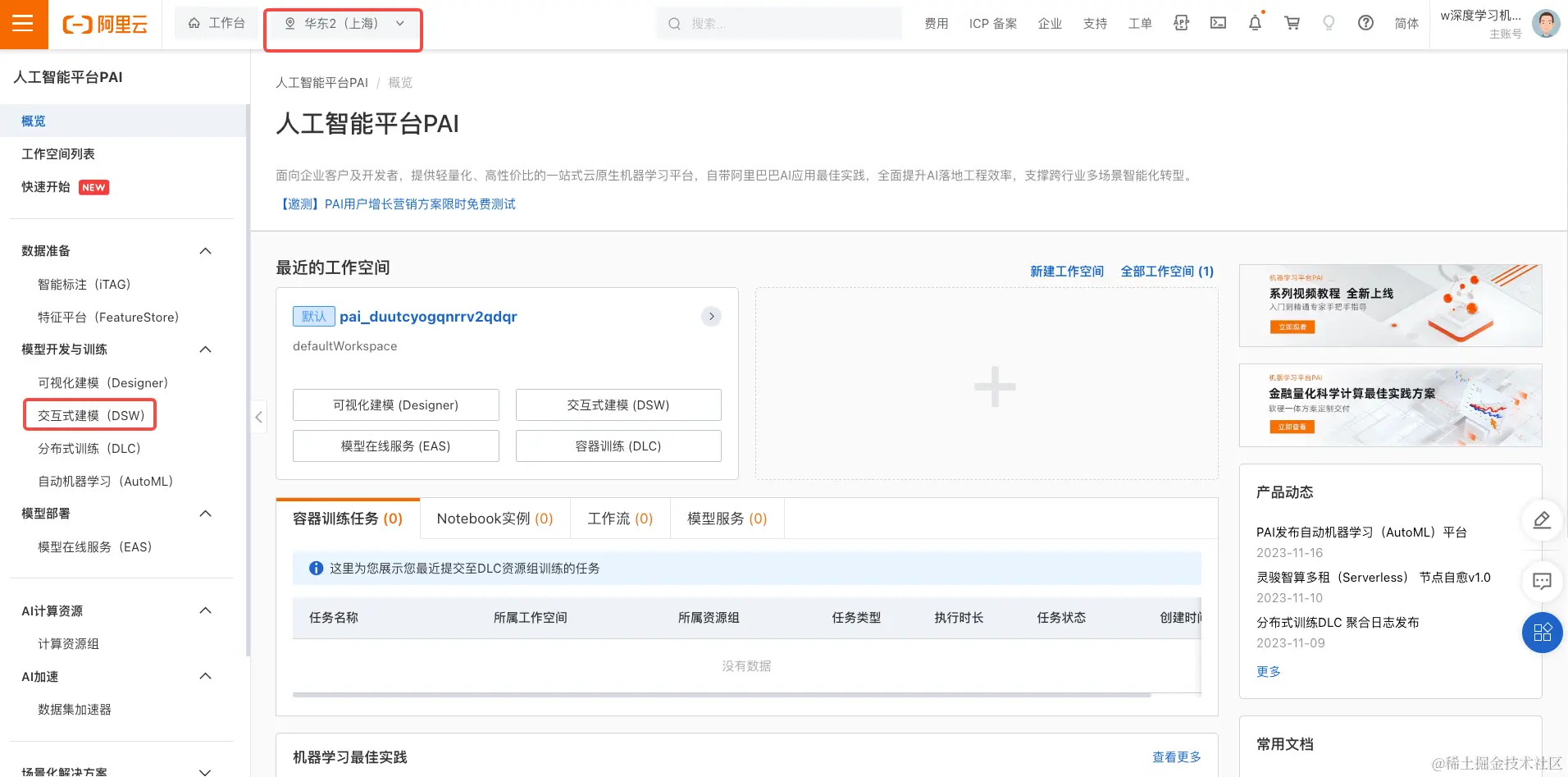Open the 金融量化科学计算最佳实践方案 banner
The height and width of the screenshot is (777, 1568).
coord(1390,405)
